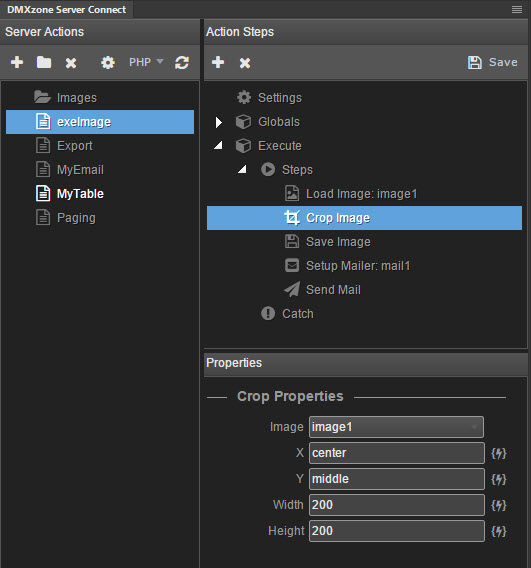
Task: Open the panel options menu
Action: click(x=517, y=9)
